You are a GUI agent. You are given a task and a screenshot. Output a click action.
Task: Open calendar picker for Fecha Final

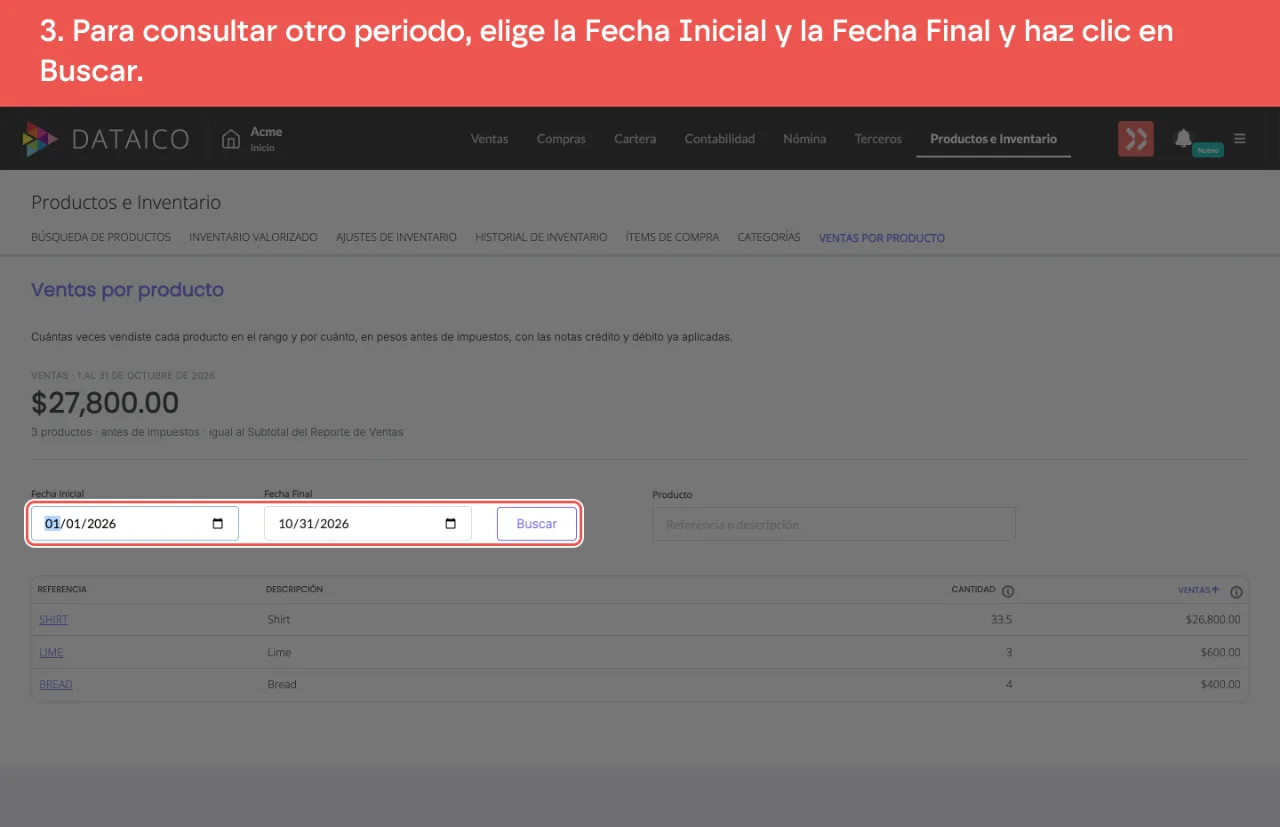(450, 524)
